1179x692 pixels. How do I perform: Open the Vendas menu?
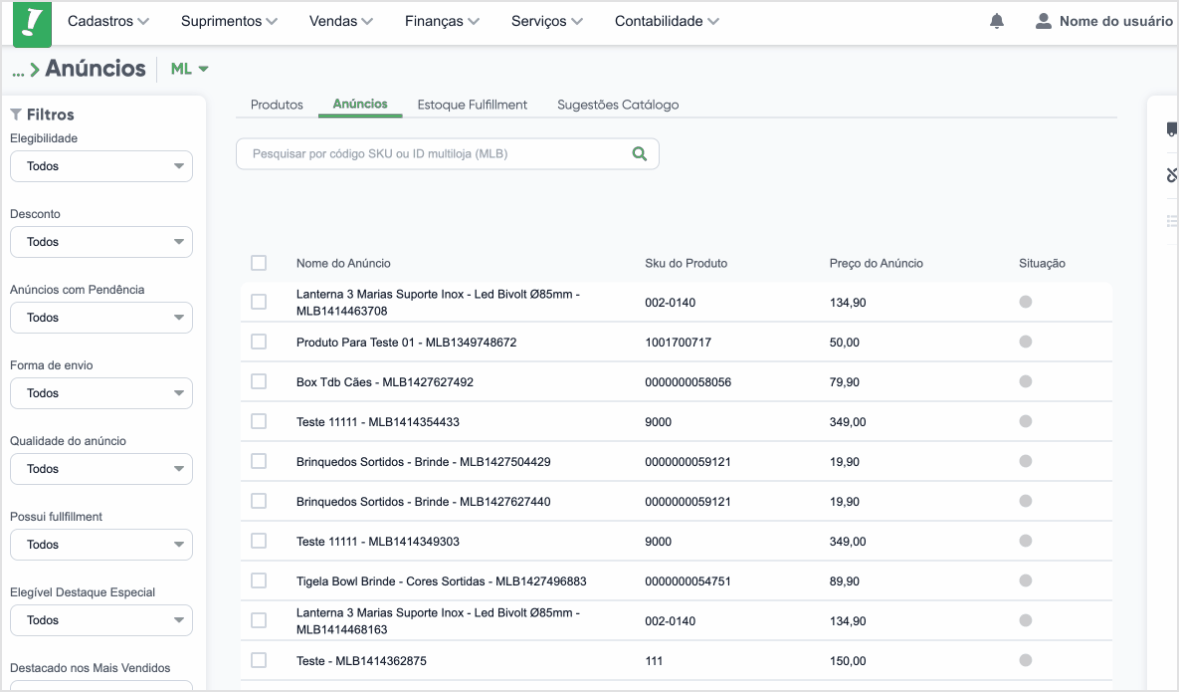click(341, 21)
